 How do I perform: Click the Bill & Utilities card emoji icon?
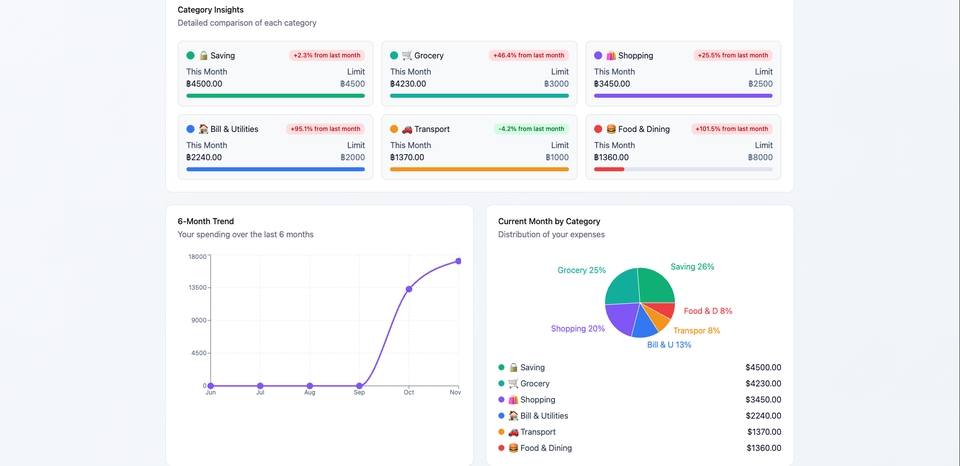203,129
